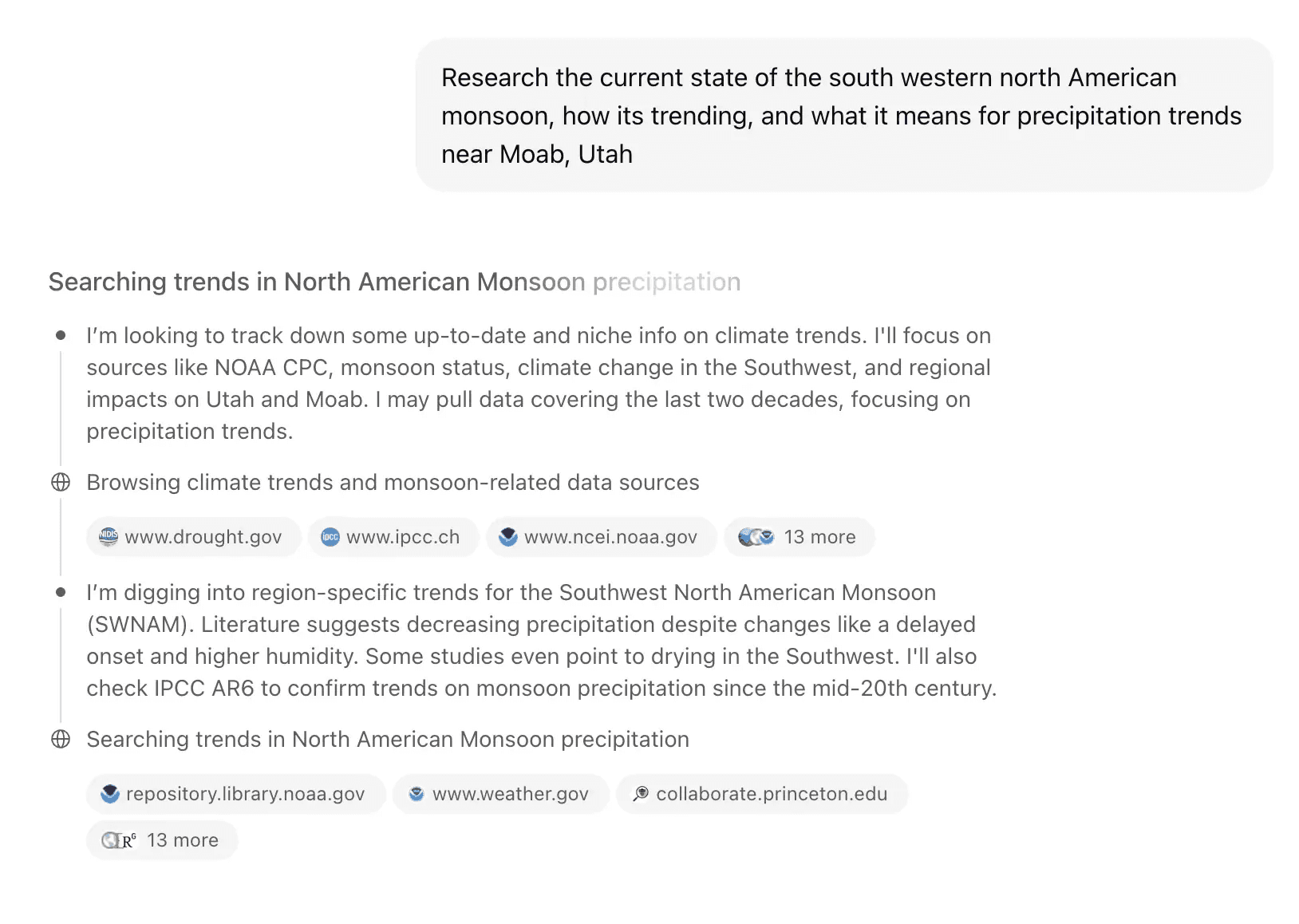Screen dimensions: 1299x924
Task: Click the globe icon beside 'Browsing climate trends'
Action: (x=61, y=482)
